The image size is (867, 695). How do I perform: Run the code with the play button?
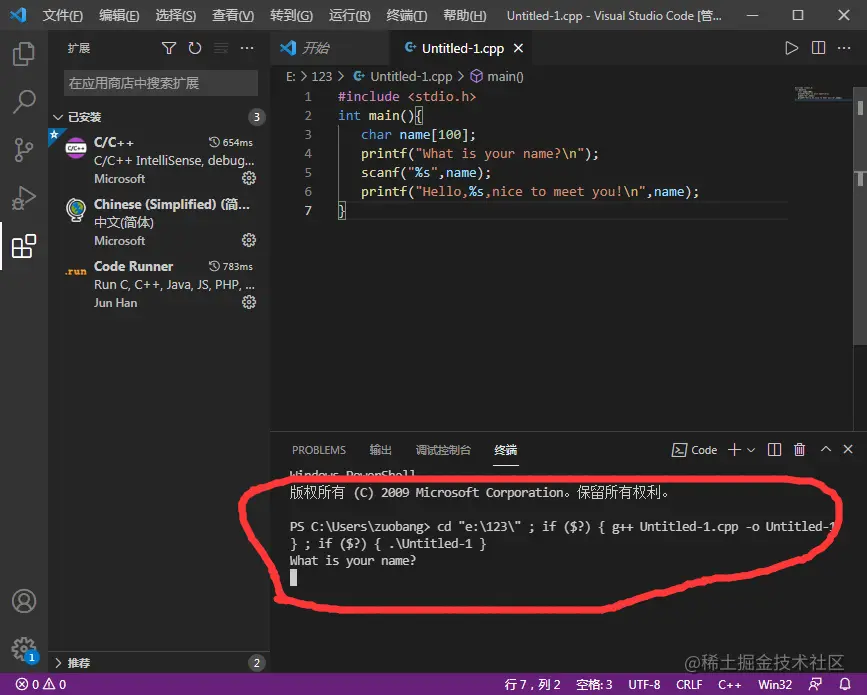[791, 48]
